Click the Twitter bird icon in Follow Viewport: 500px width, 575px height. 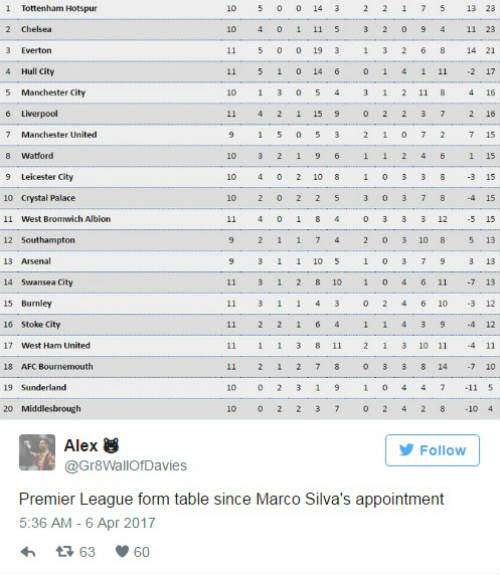[406, 450]
